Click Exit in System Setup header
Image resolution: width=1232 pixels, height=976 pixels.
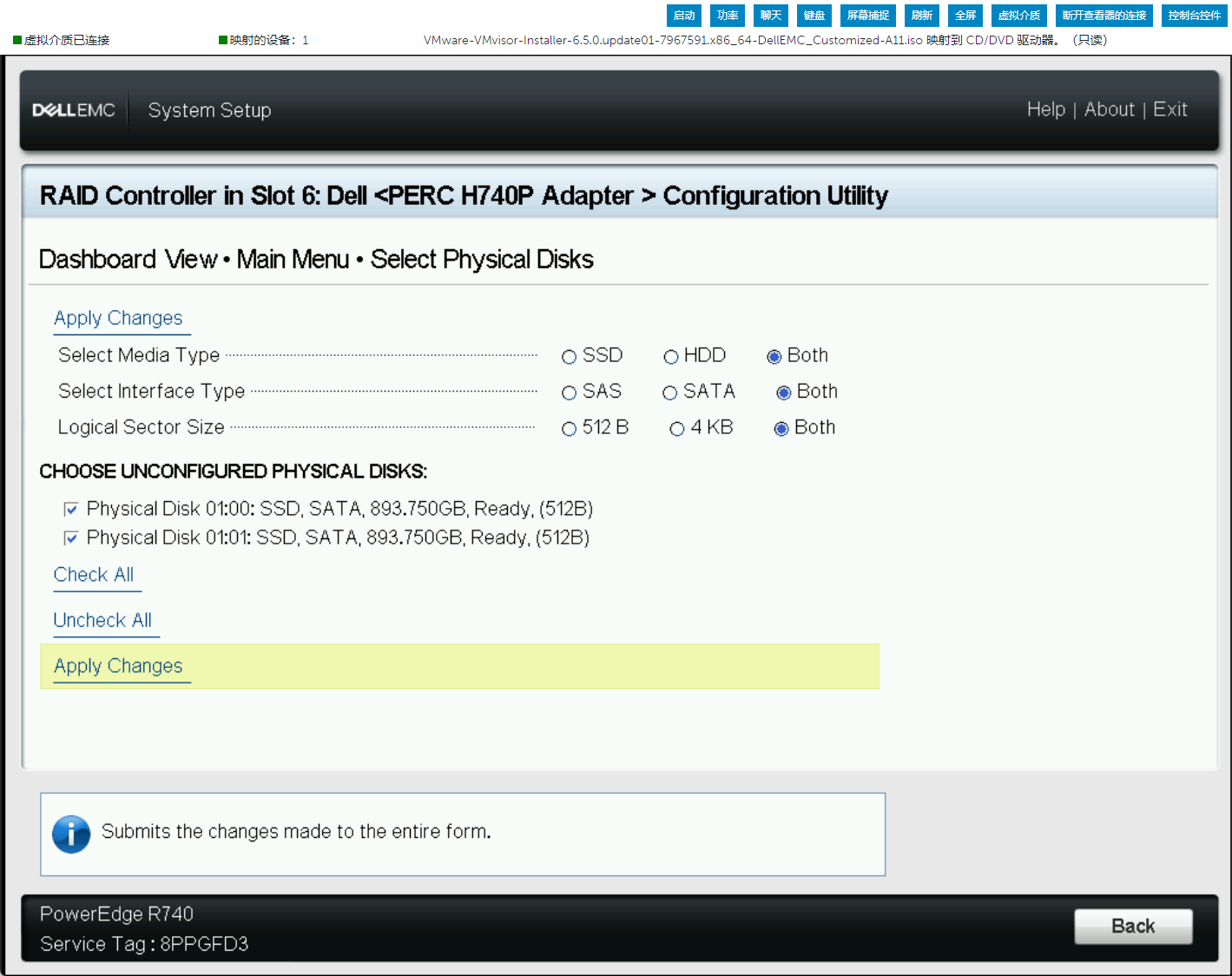[x=1169, y=109]
